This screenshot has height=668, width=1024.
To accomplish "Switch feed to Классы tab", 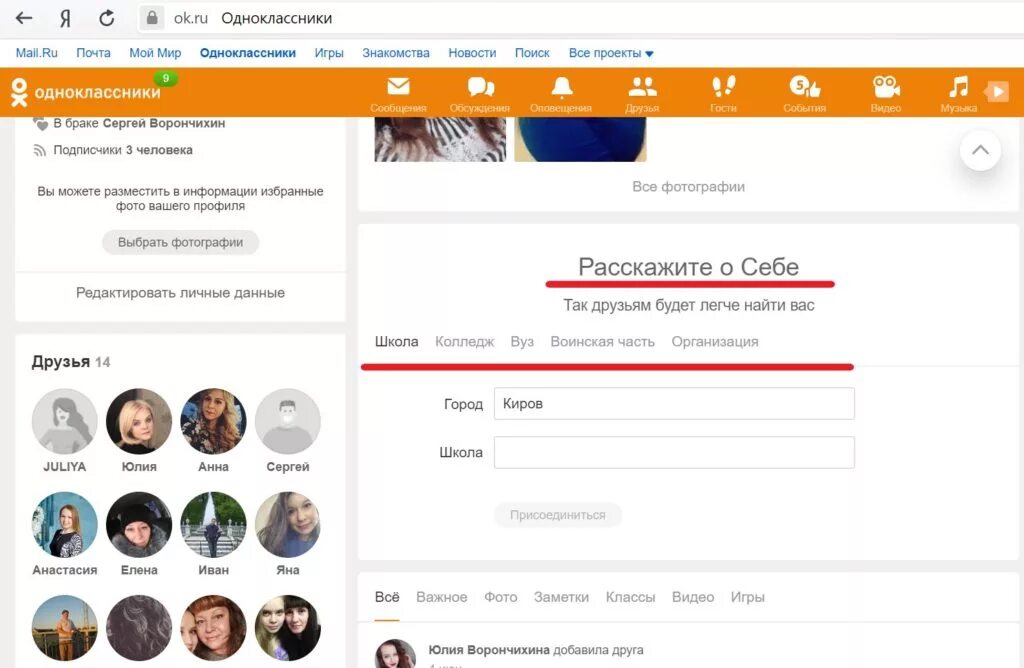I will click(x=630, y=597).
